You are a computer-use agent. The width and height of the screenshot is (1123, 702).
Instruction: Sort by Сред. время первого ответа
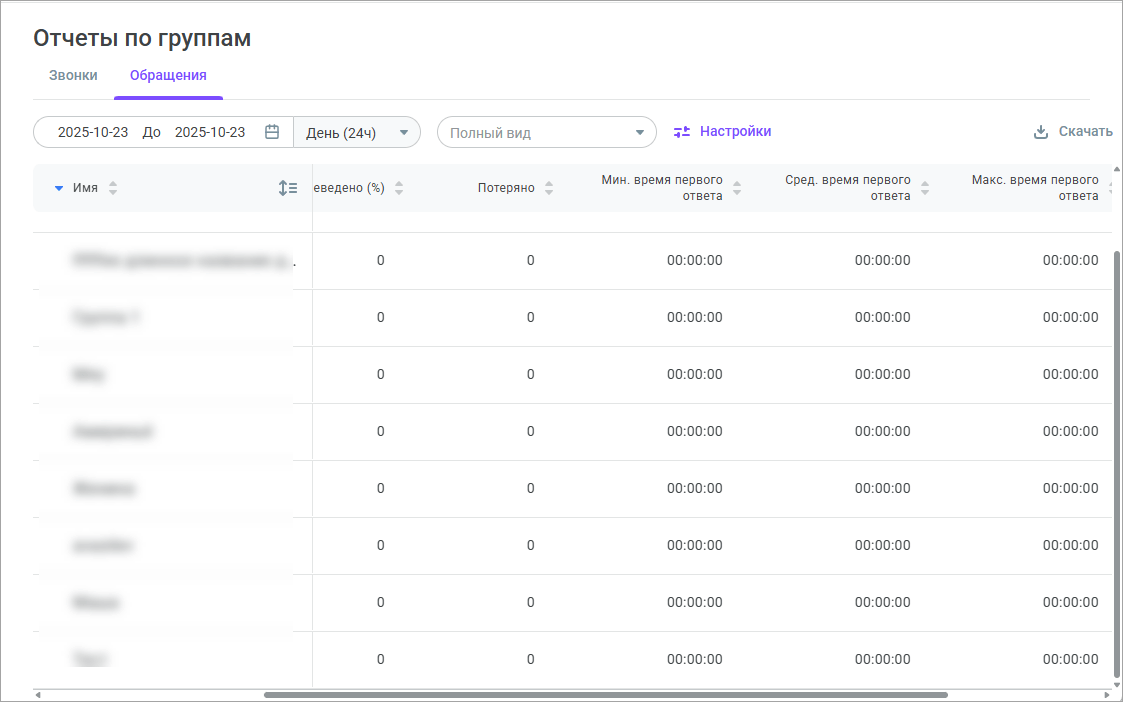click(x=925, y=188)
